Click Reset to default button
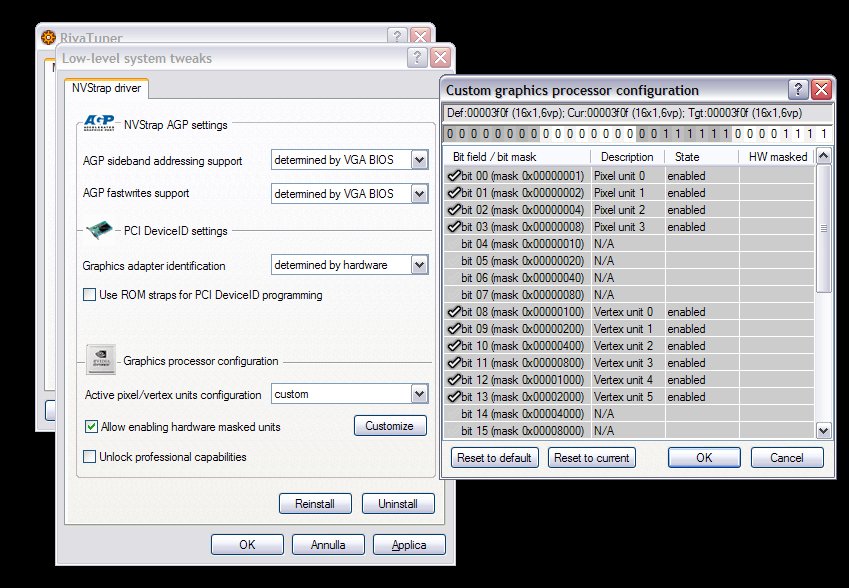 coord(494,458)
